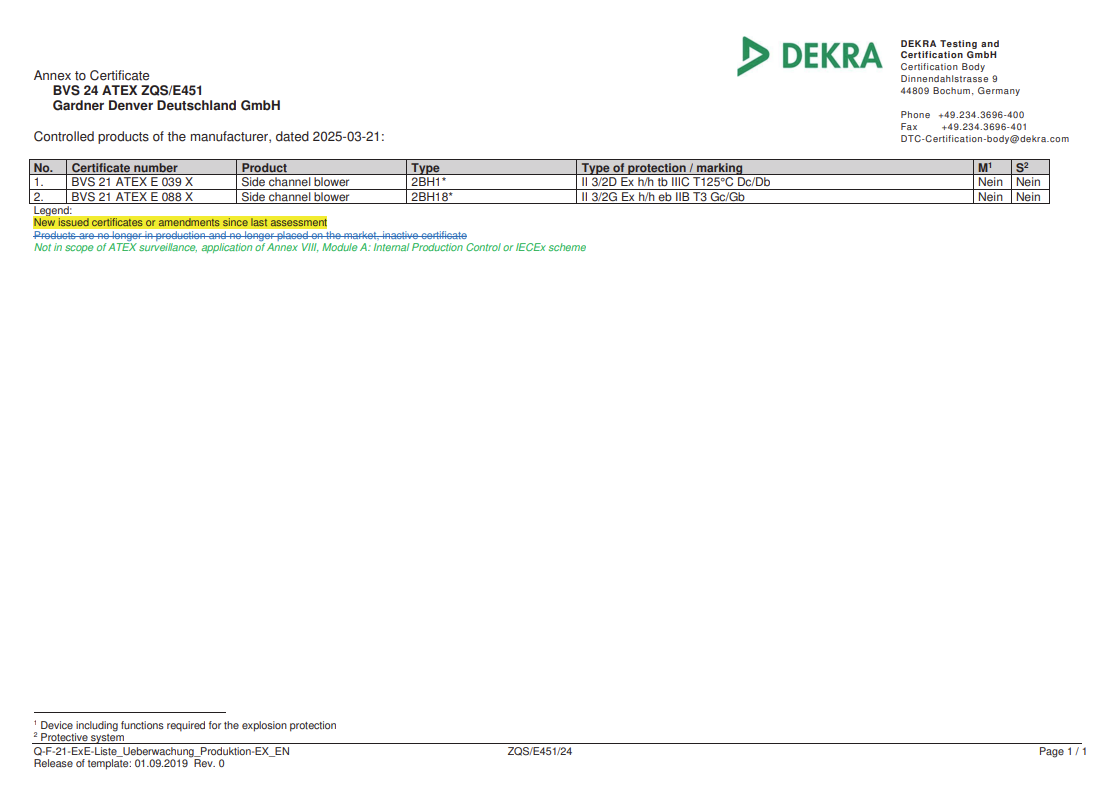Click the 'Certification Body' line
Viewport: 1114px width, 787px height.
click(942, 67)
